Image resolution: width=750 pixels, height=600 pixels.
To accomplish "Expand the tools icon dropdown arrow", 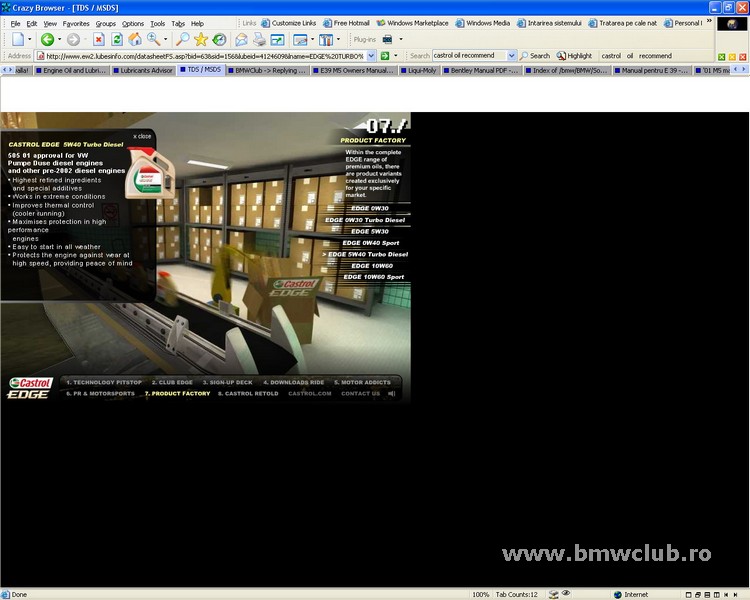I will [x=338, y=39].
